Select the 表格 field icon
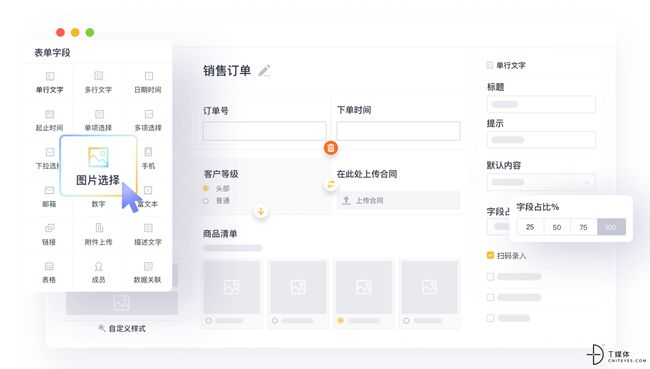The image size is (650, 369). (x=49, y=266)
